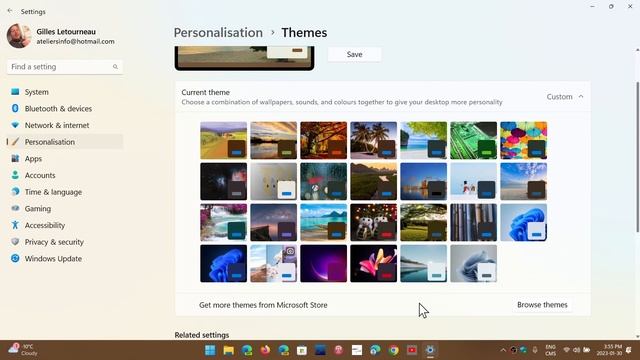Choose the blue dusk waterfront theme
Image resolution: width=640 pixels, height=360 pixels.
point(423,182)
